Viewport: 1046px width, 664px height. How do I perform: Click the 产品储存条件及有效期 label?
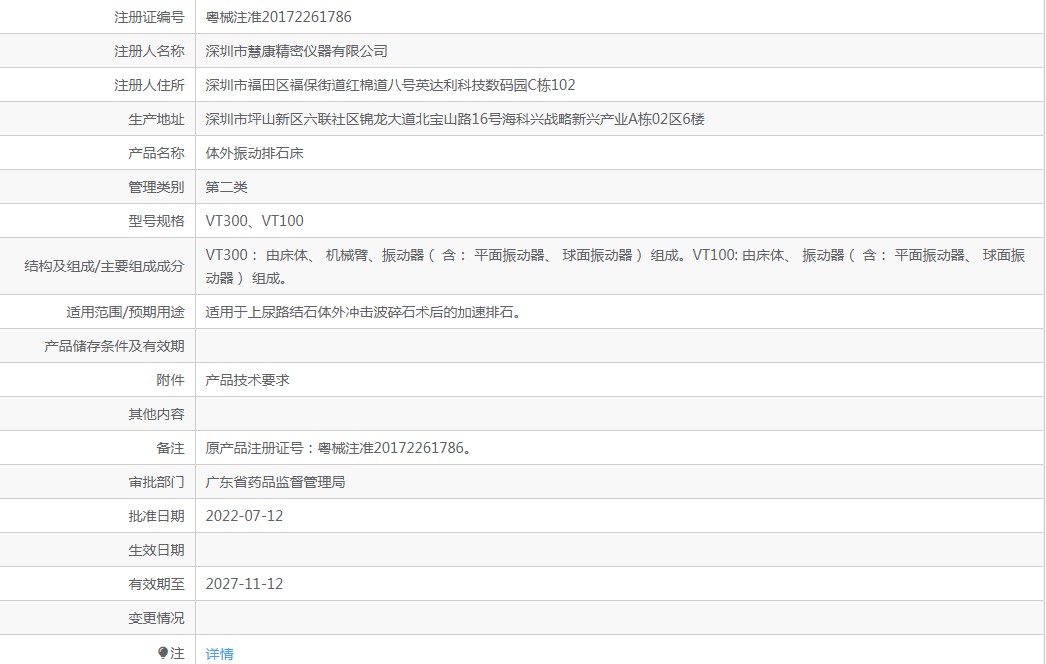pyautogui.click(x=114, y=346)
